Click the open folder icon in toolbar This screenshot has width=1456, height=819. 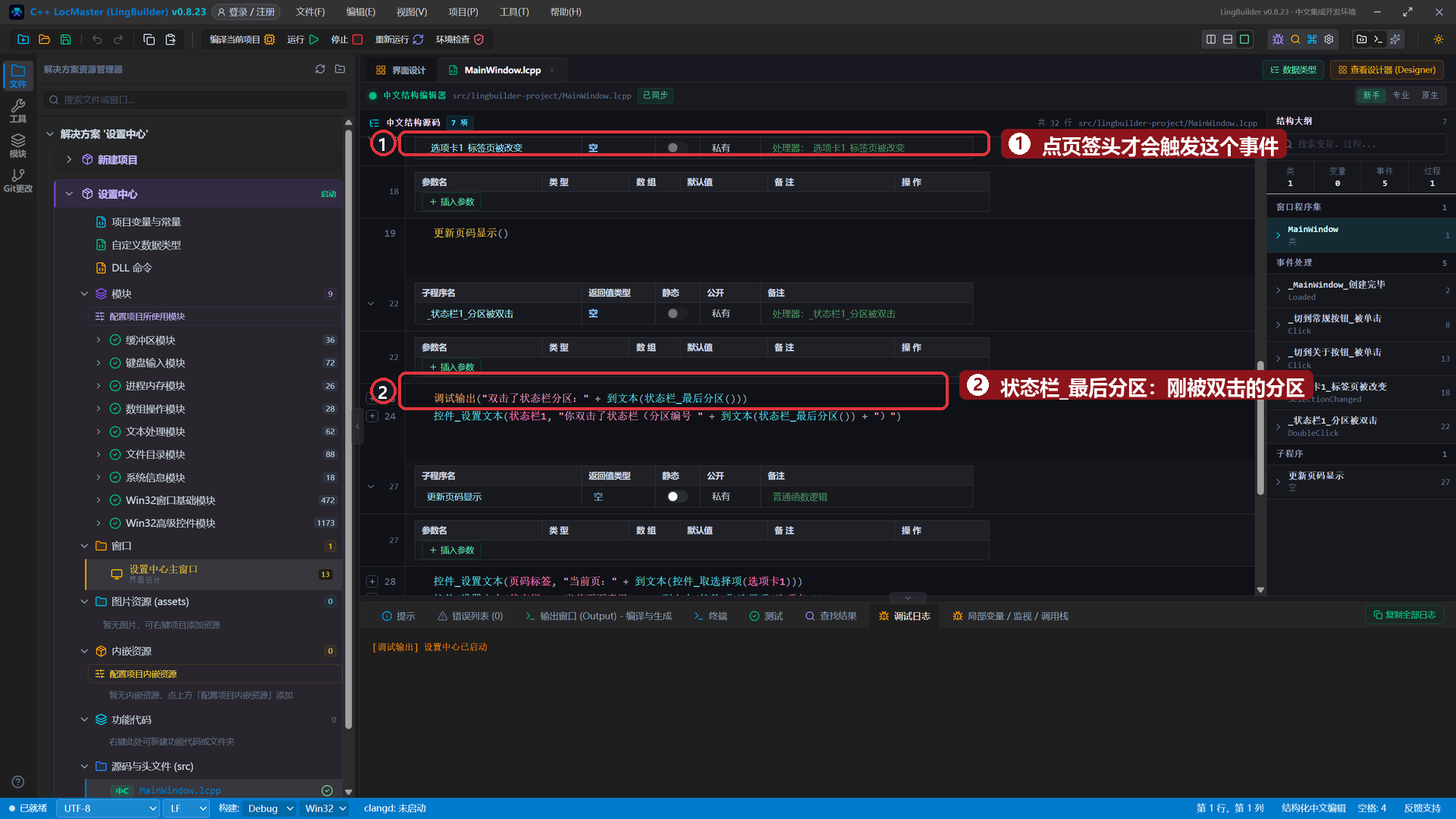(x=44, y=39)
